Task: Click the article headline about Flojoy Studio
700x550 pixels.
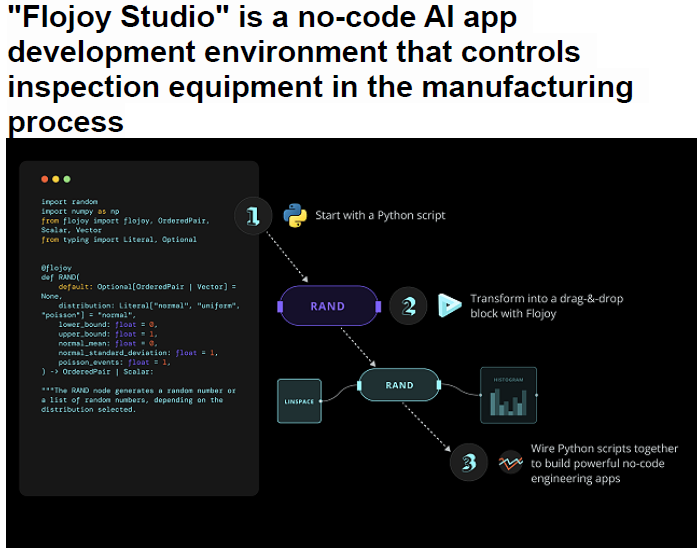Action: point(320,69)
